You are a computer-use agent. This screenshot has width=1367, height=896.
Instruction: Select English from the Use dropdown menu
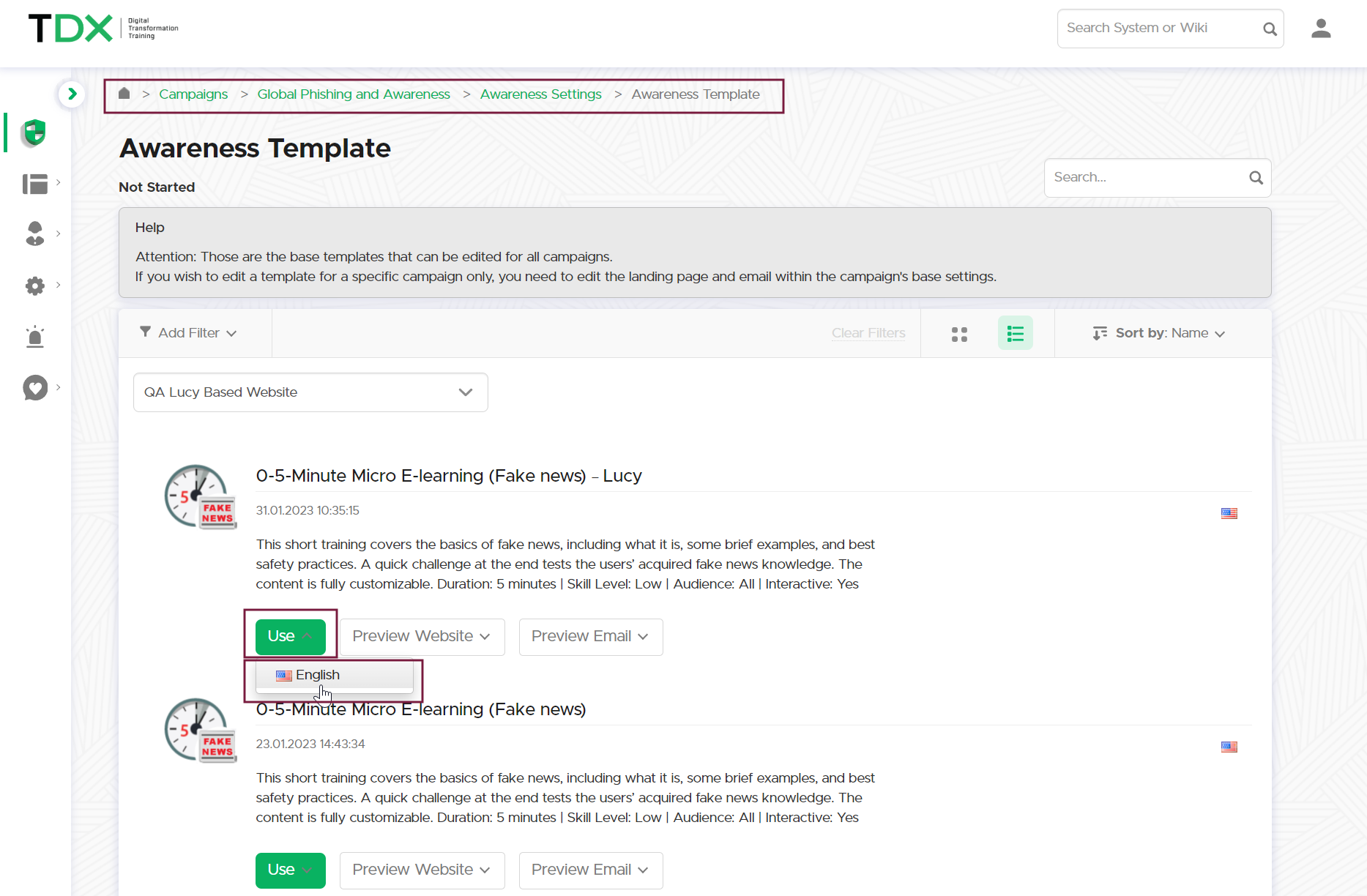318,675
